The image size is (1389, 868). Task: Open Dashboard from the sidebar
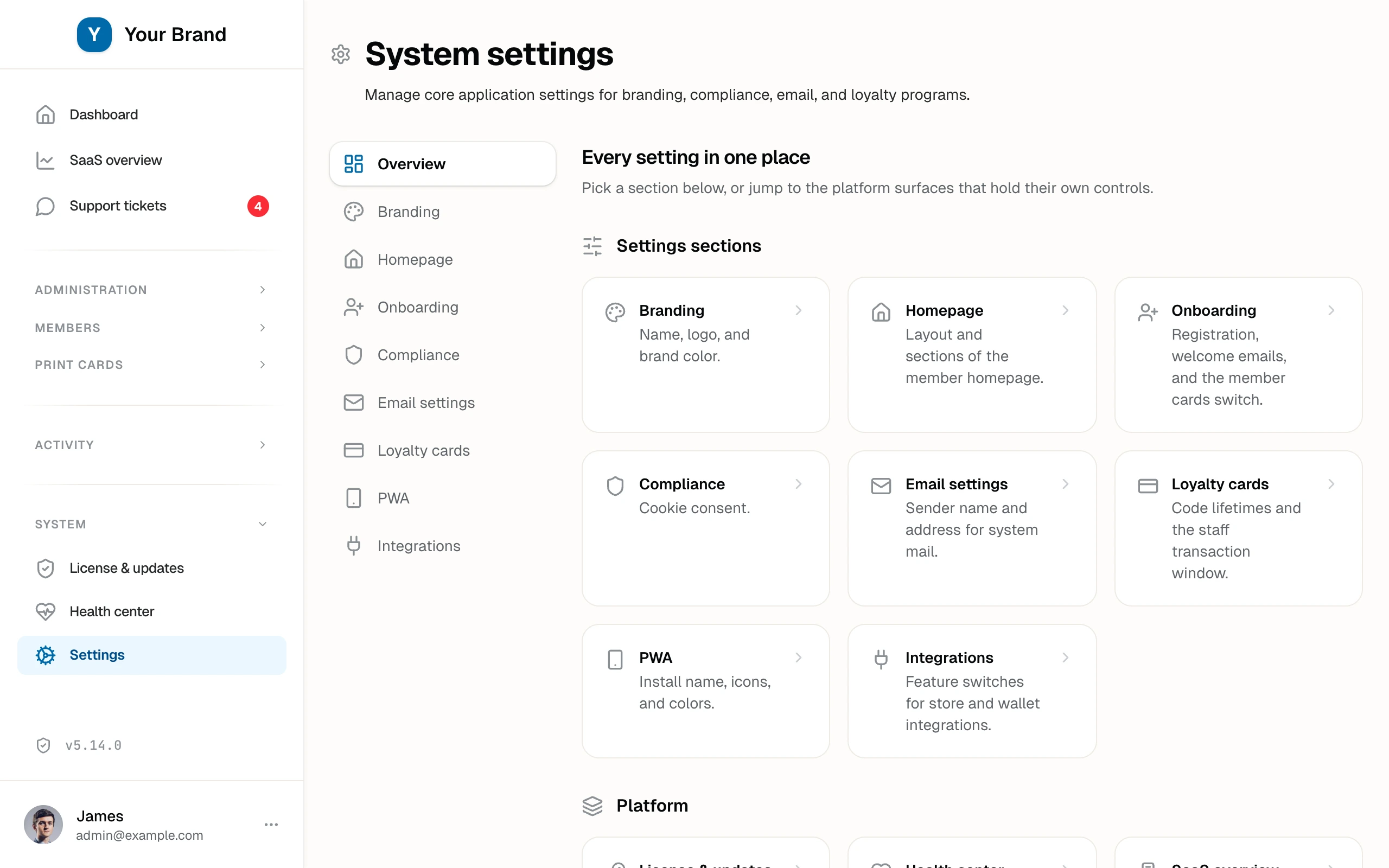[x=151, y=114]
